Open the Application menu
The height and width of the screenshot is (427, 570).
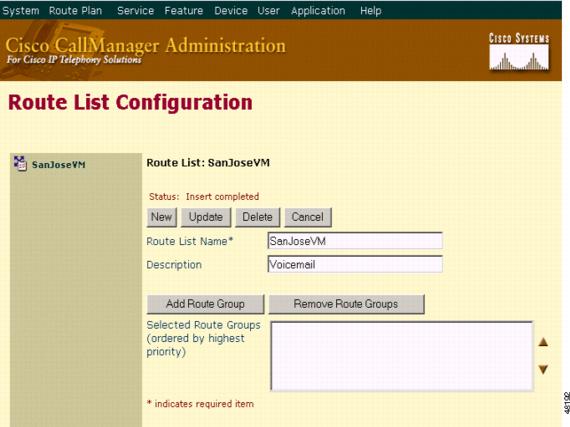pyautogui.click(x=318, y=11)
